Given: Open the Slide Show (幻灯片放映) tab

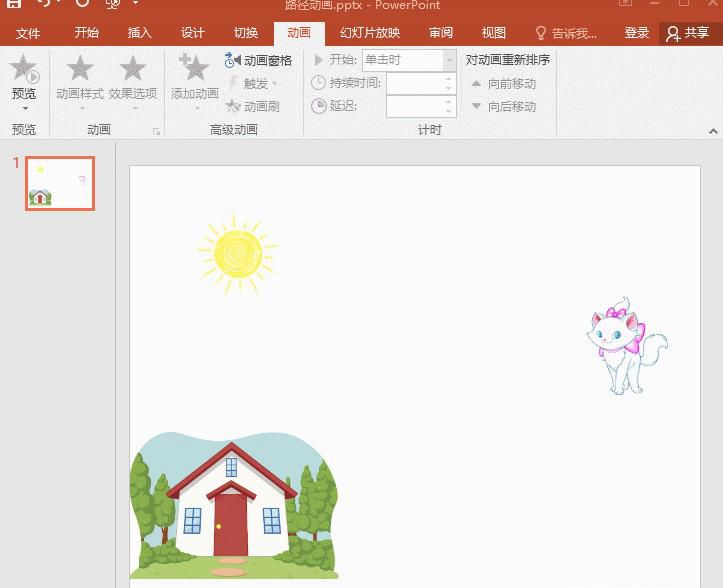Looking at the screenshot, I should point(370,33).
